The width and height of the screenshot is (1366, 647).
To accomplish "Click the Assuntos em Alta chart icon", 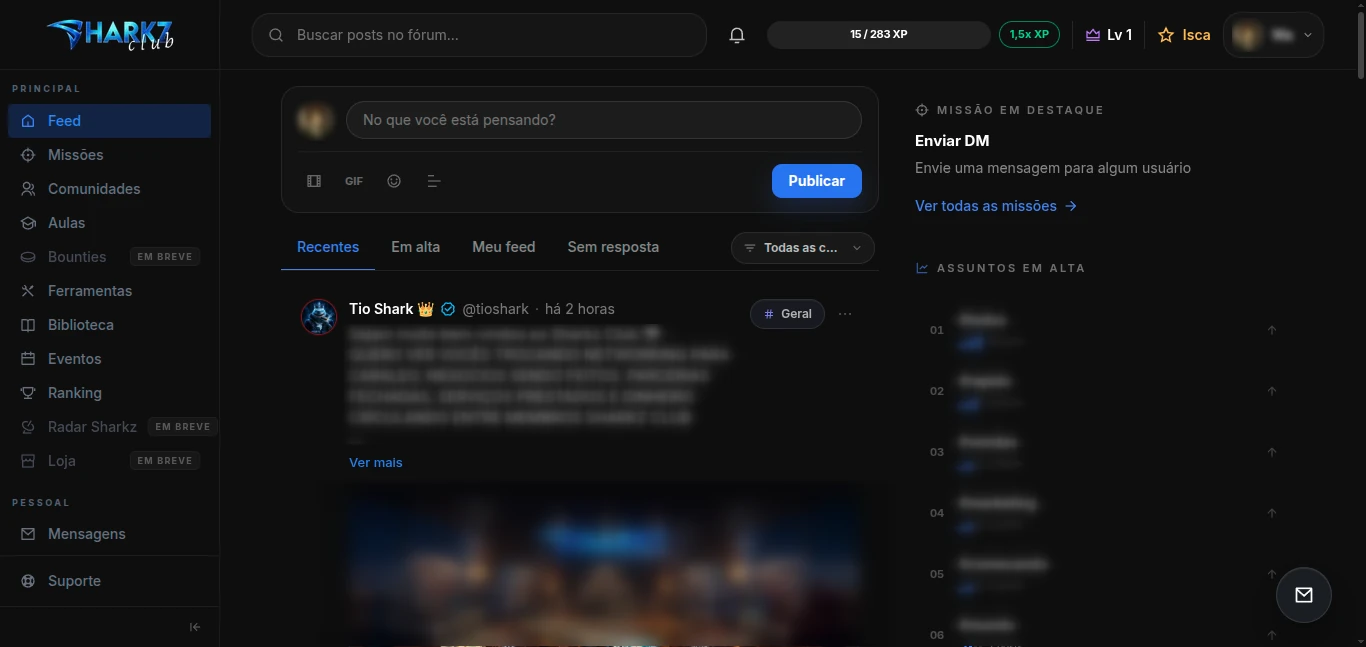I will click(x=922, y=268).
